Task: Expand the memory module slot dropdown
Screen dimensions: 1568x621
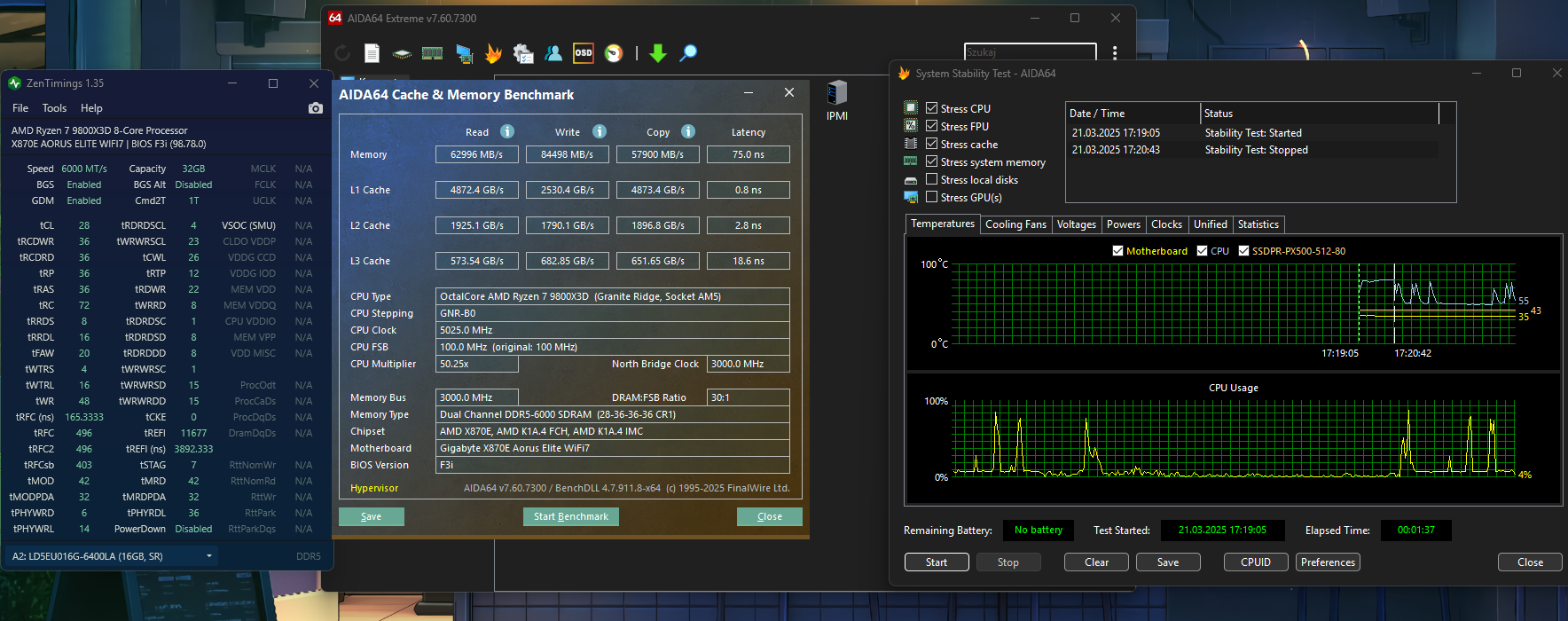Action: pos(209,556)
